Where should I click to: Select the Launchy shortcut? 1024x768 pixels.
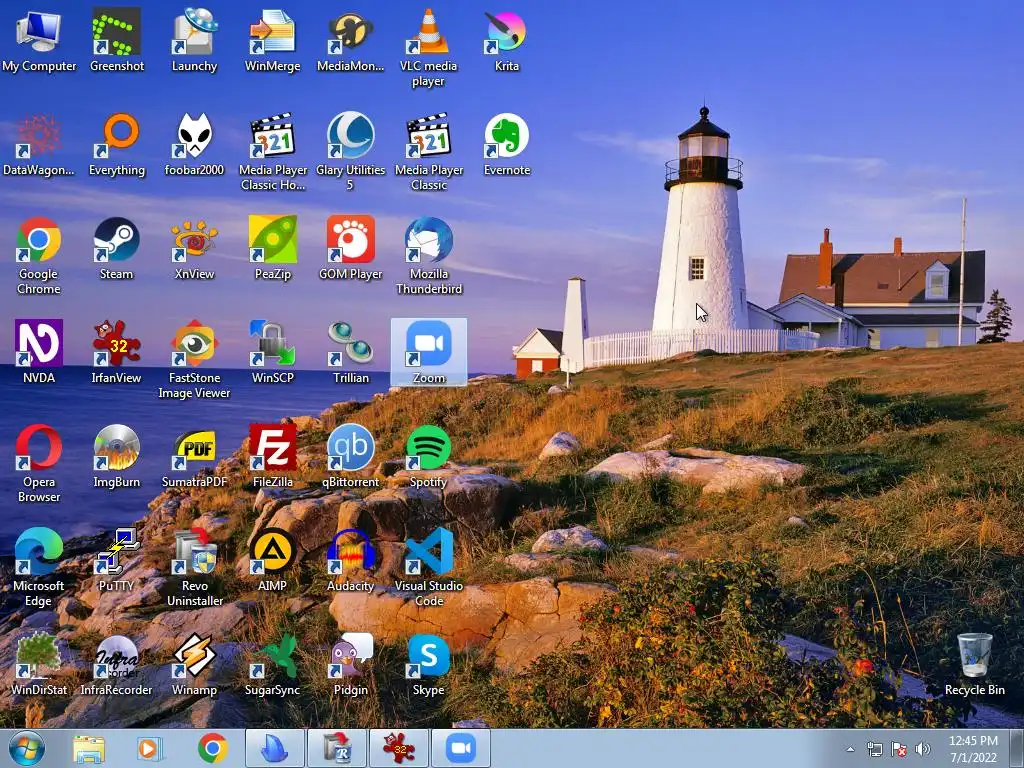194,40
